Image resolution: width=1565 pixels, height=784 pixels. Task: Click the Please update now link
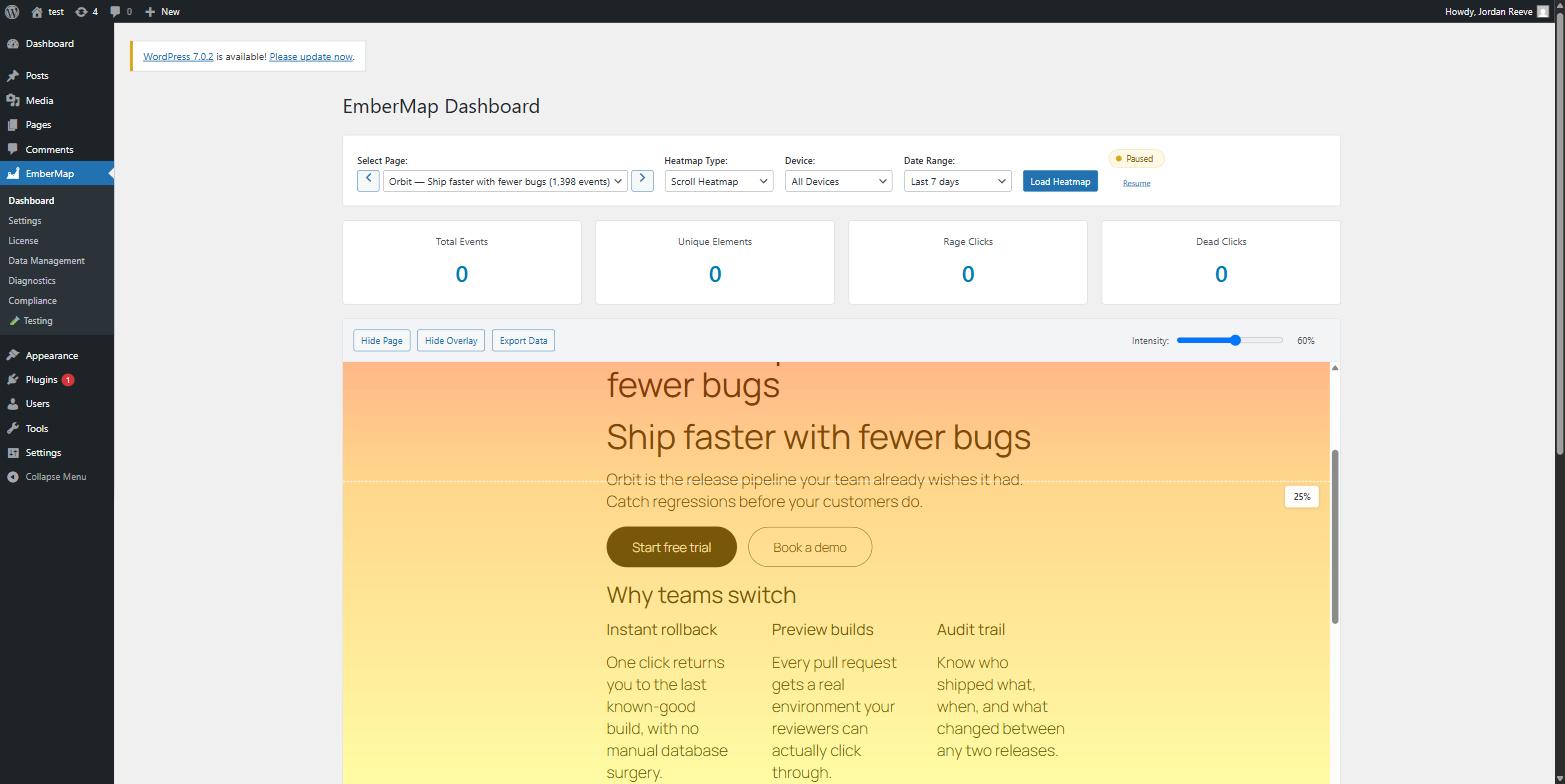[x=311, y=57]
